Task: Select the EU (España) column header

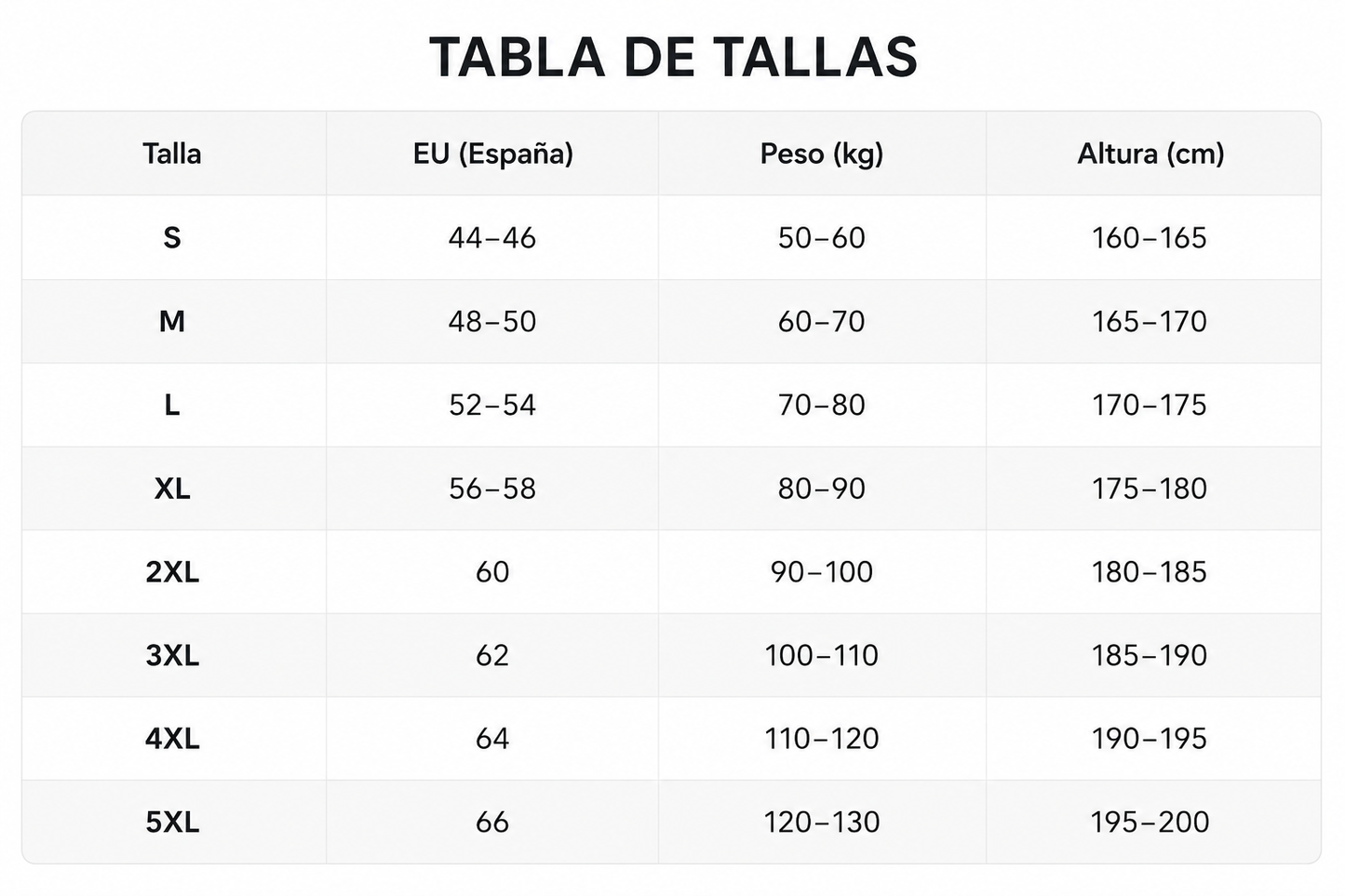Action: [x=492, y=154]
